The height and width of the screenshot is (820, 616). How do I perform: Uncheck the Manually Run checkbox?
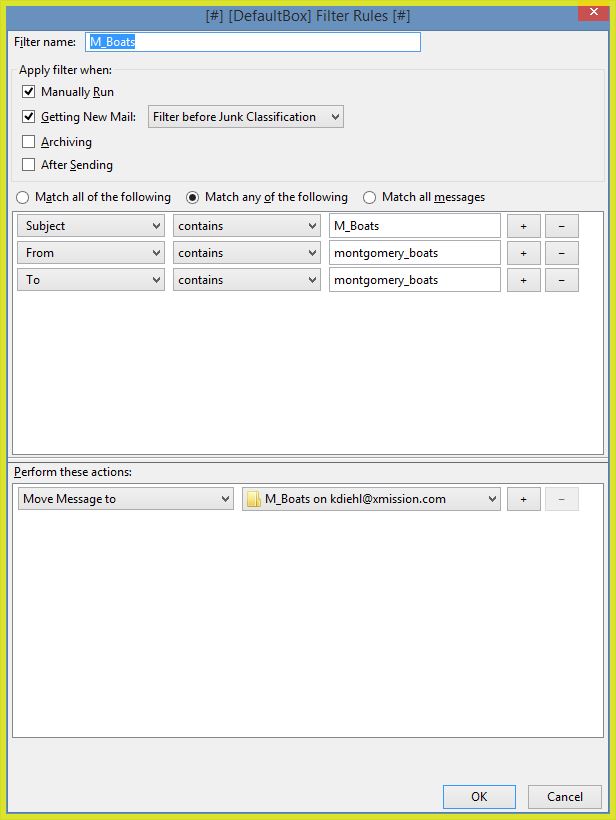(x=29, y=92)
